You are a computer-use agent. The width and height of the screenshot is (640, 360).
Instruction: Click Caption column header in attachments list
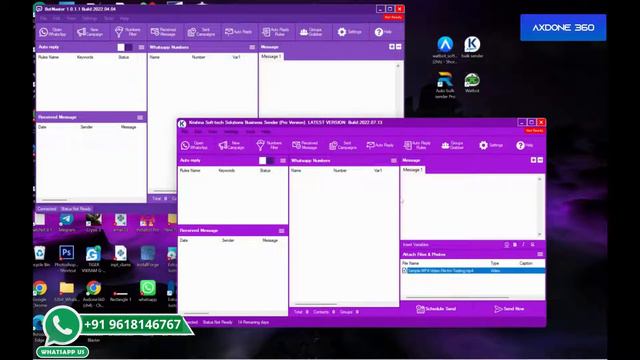point(526,263)
